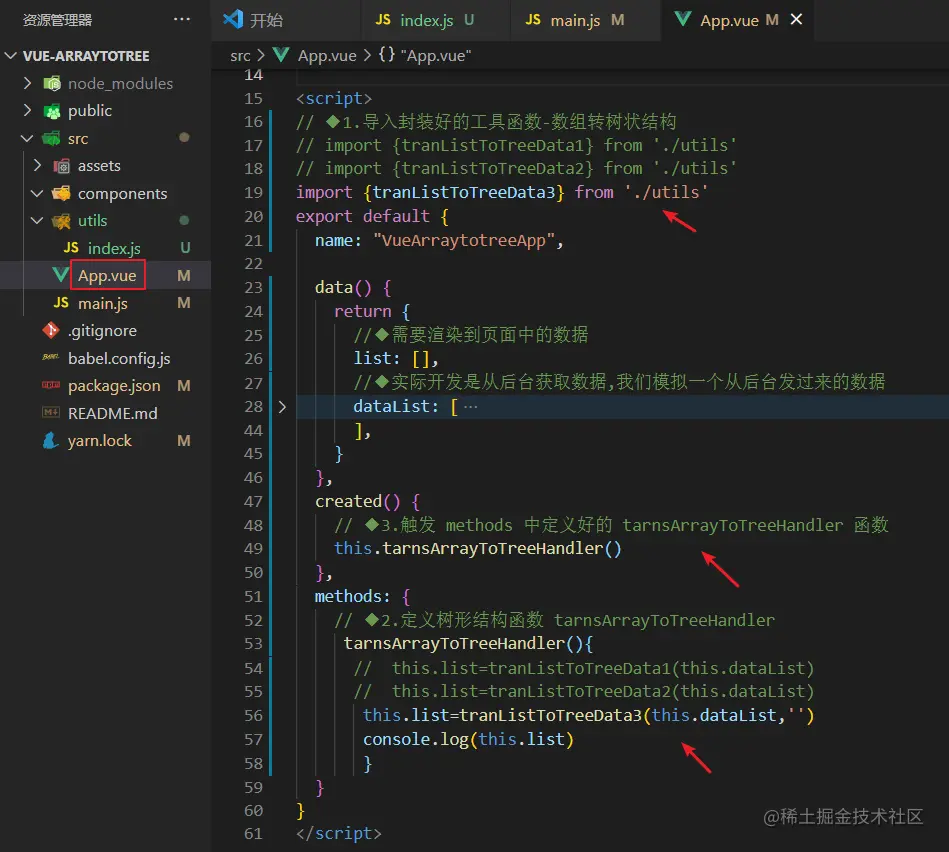The width and height of the screenshot is (949, 852).
Task: Click console.log(this.list) on line 57
Action: tap(468, 739)
